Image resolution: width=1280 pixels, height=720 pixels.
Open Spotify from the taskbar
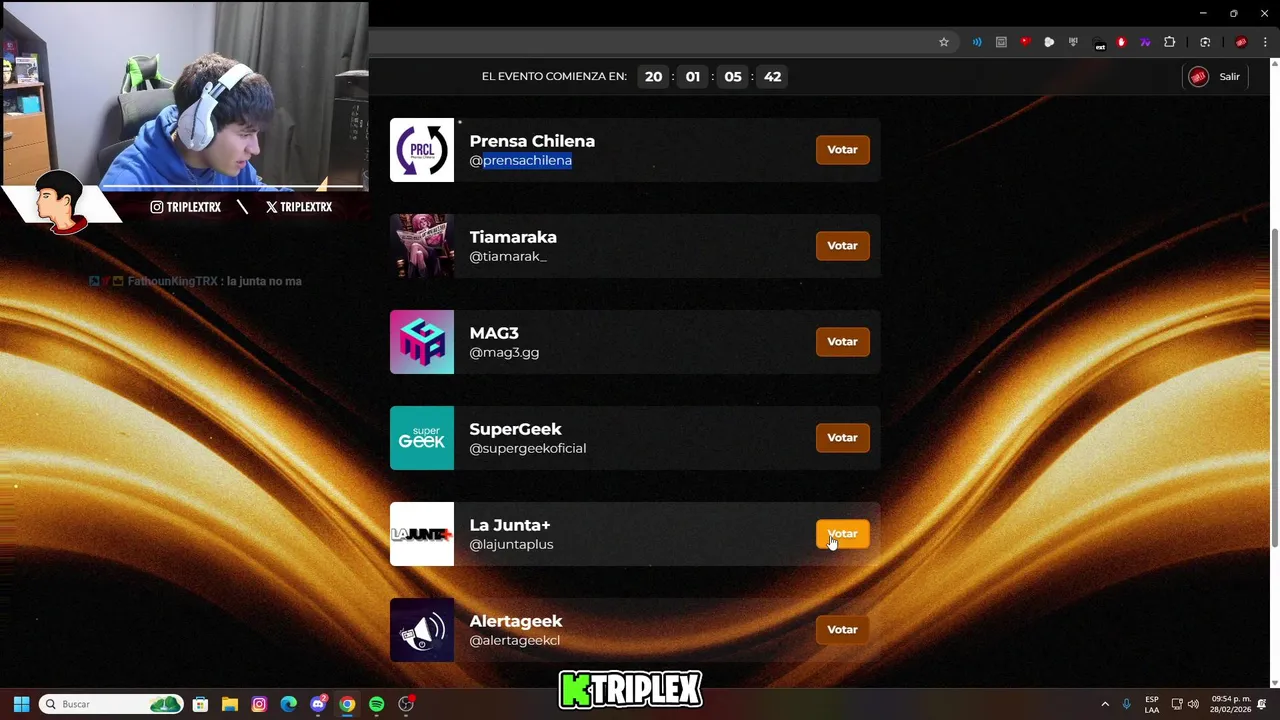(376, 704)
